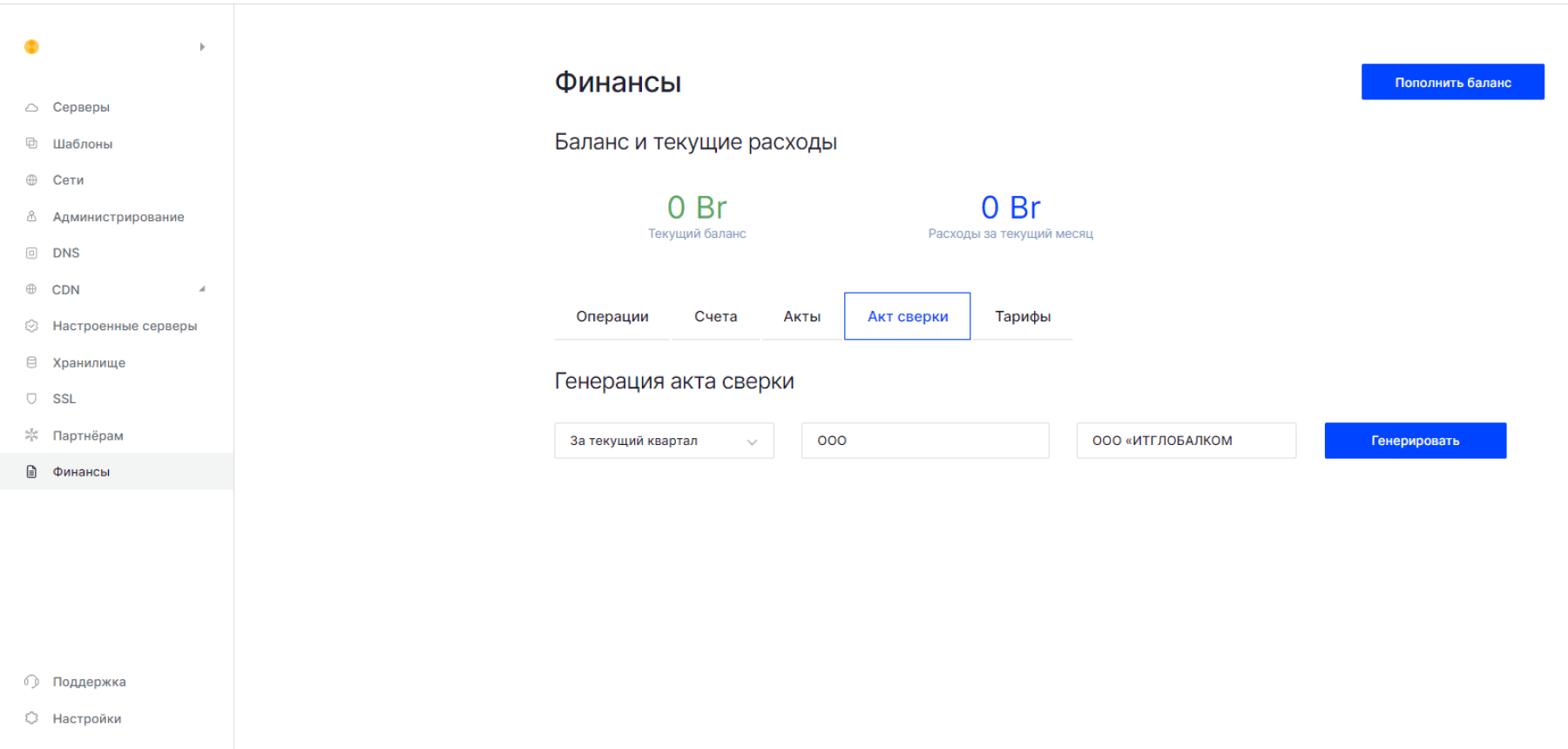Expand the CDN submenu arrow
1568x749 pixels.
tap(202, 289)
